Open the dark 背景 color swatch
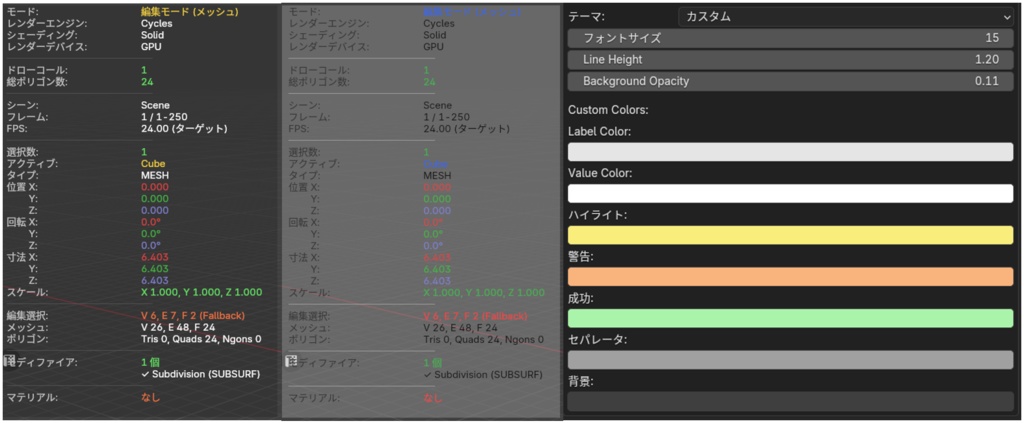 pyautogui.click(x=790, y=401)
